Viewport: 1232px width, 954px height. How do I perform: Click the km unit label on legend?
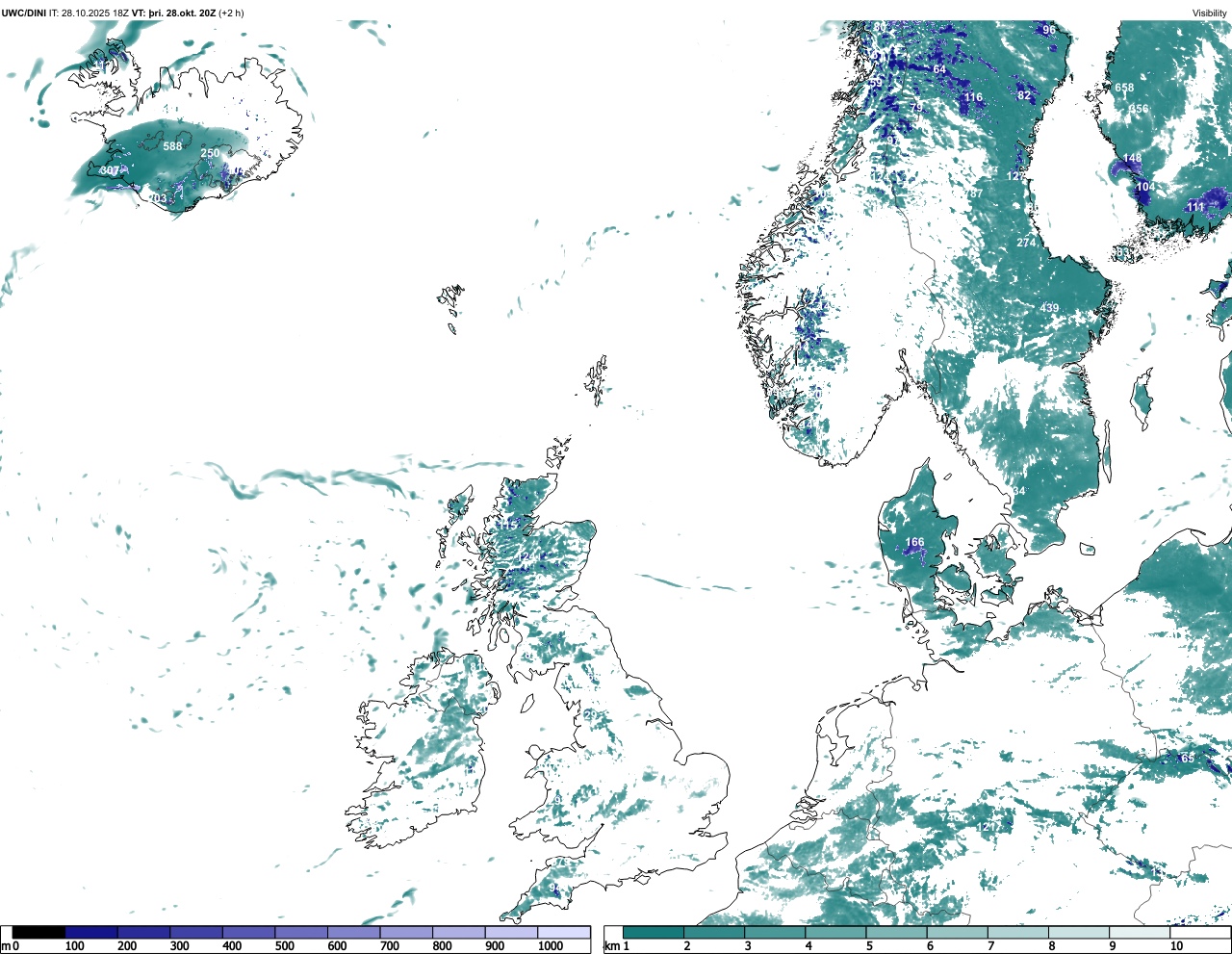(612, 946)
